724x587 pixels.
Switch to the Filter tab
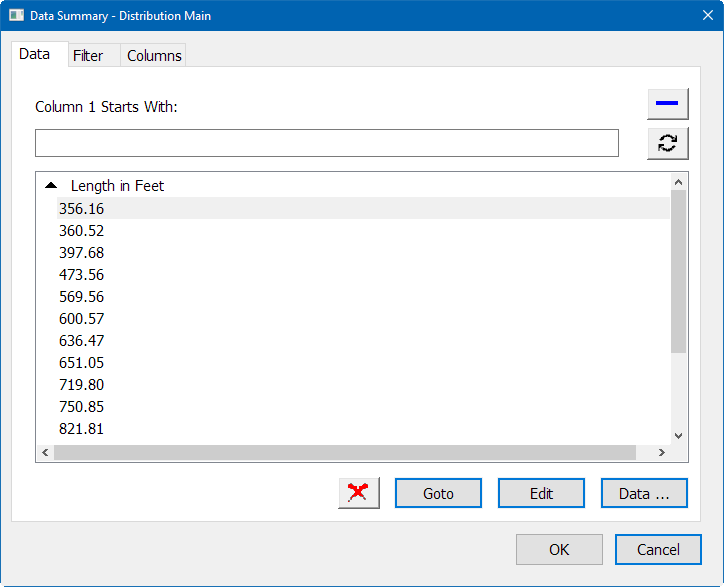coord(88,56)
